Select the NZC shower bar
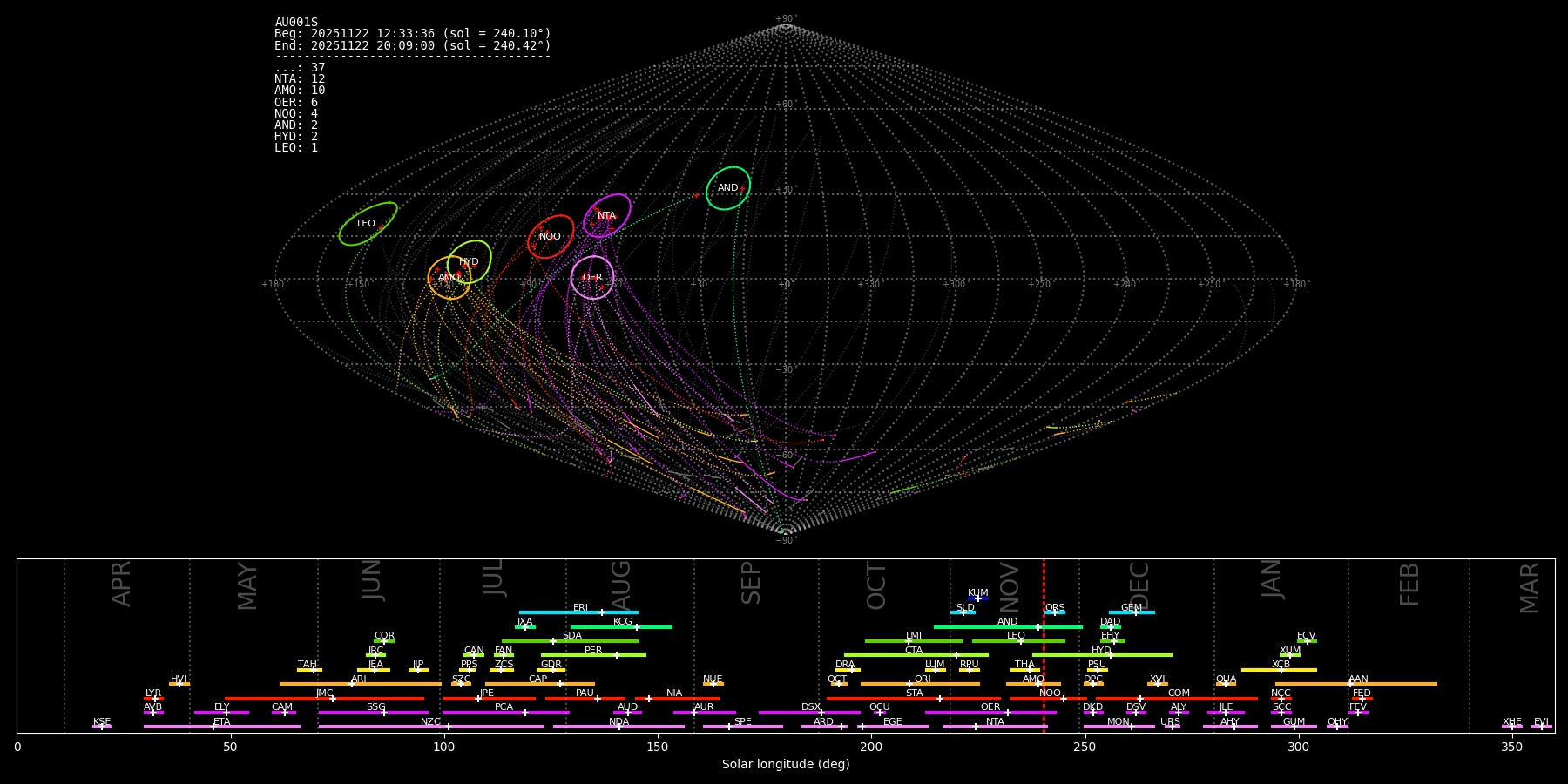Screen dimensions: 1568x784 click(431, 727)
